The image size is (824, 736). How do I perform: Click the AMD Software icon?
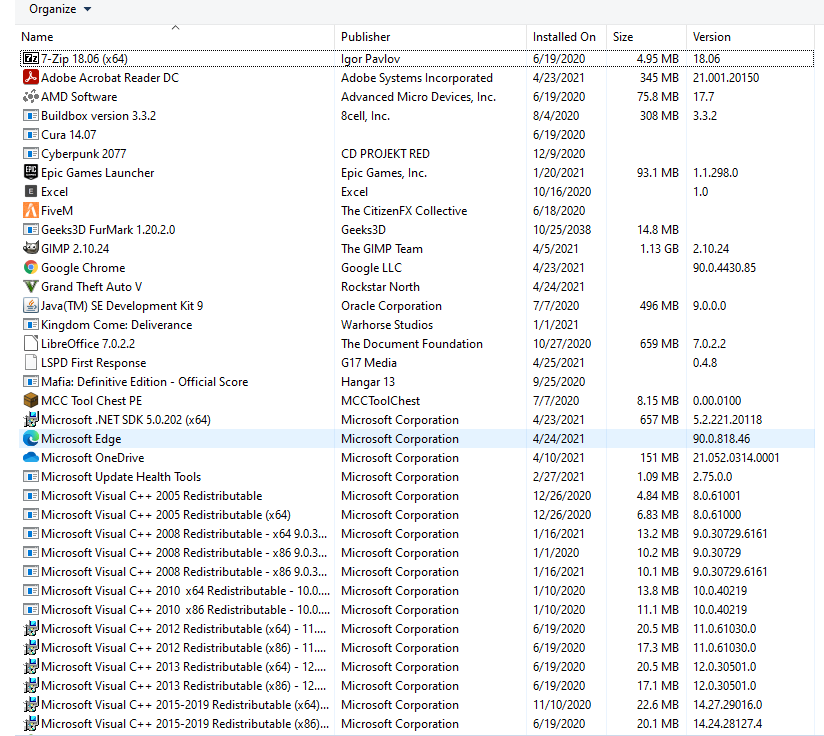pyautogui.click(x=31, y=96)
